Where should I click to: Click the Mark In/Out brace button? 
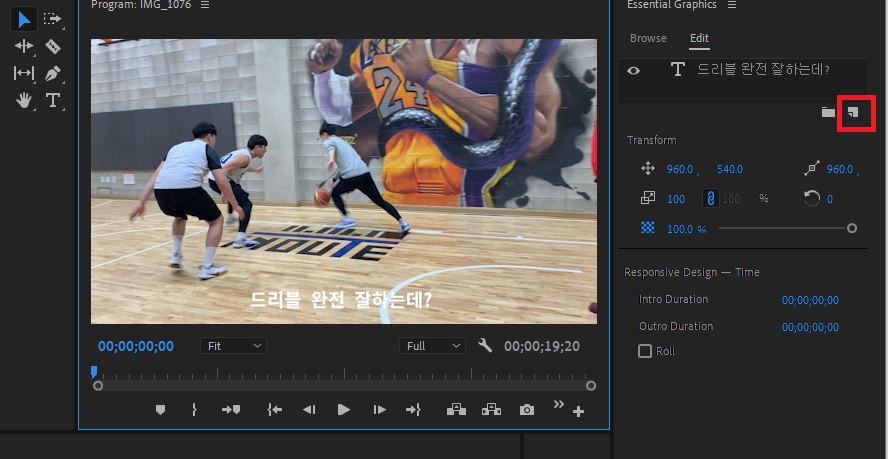coord(194,410)
